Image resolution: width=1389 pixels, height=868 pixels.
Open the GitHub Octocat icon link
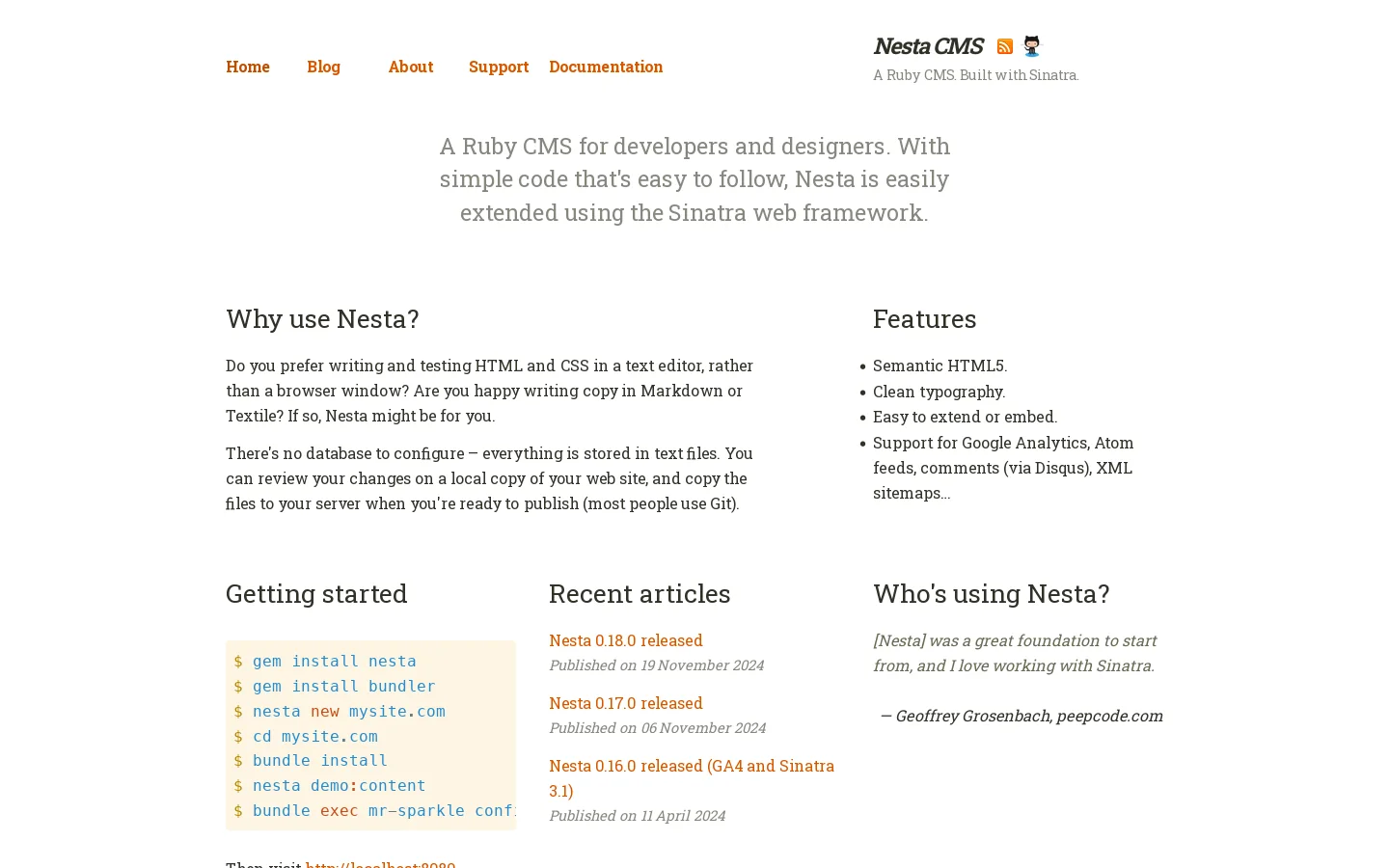point(1032,45)
